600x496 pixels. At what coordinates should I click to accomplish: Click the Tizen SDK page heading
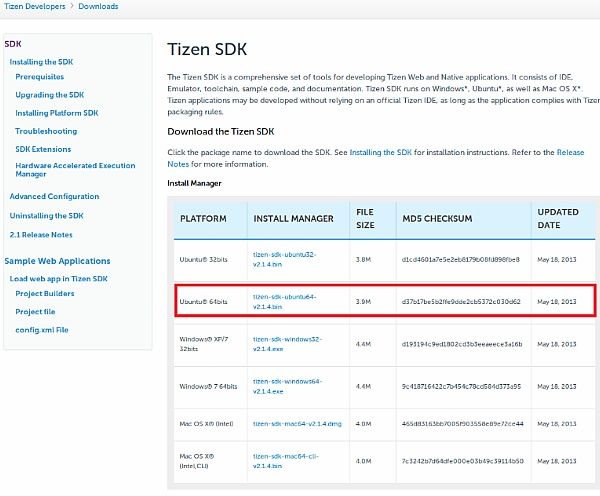click(207, 49)
